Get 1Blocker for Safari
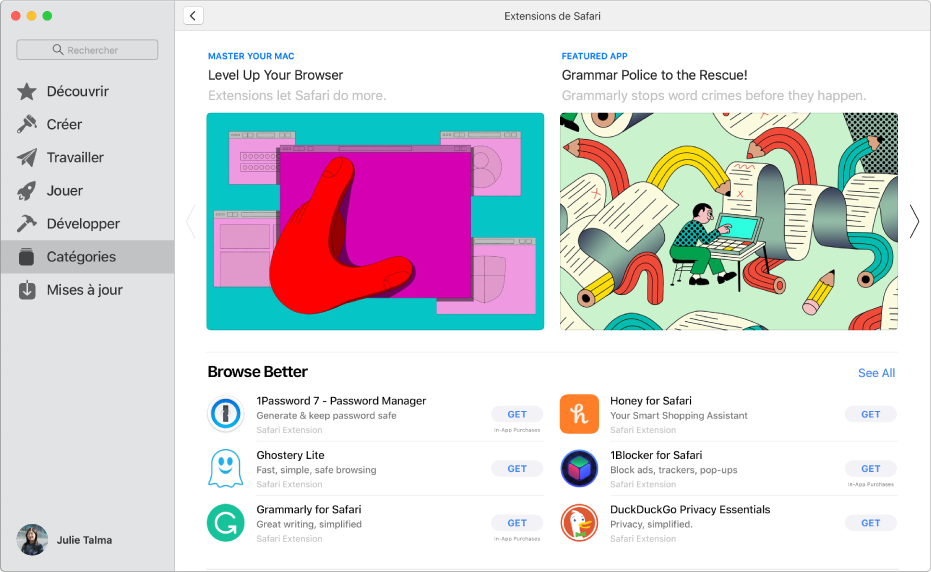Image resolution: width=931 pixels, height=572 pixels. click(870, 469)
